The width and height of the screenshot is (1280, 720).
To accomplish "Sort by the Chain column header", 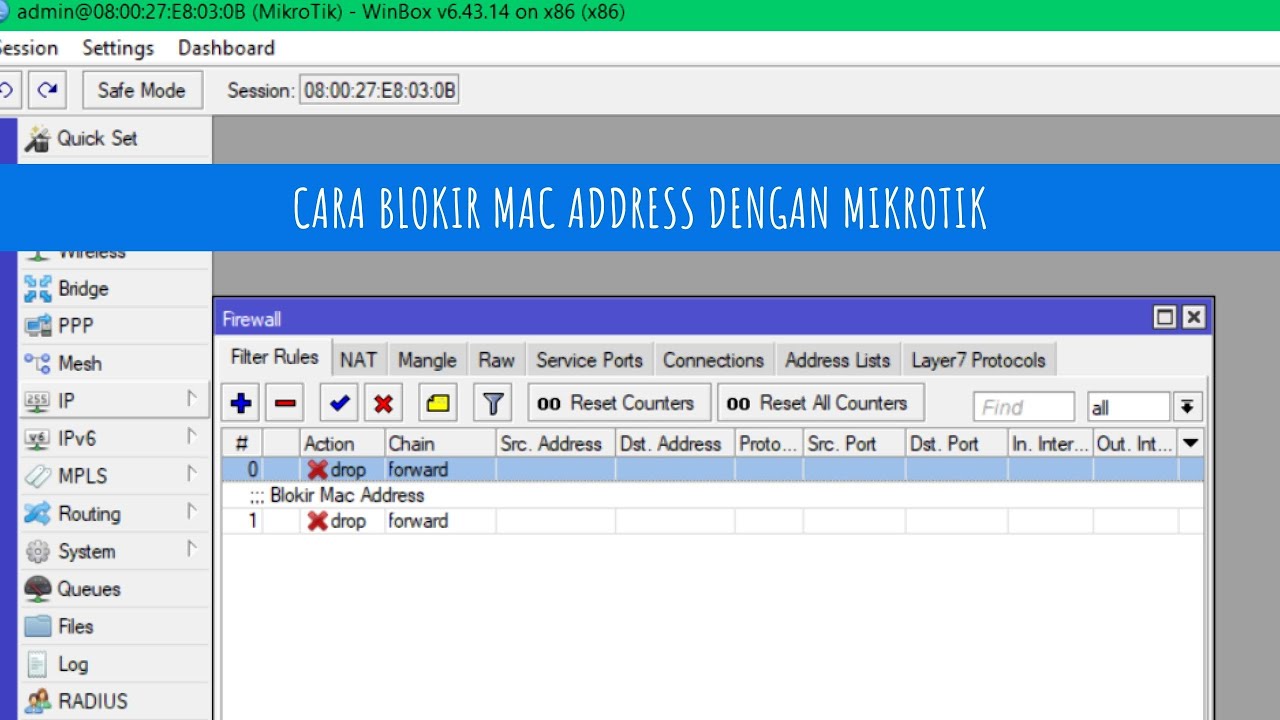I will tap(440, 443).
